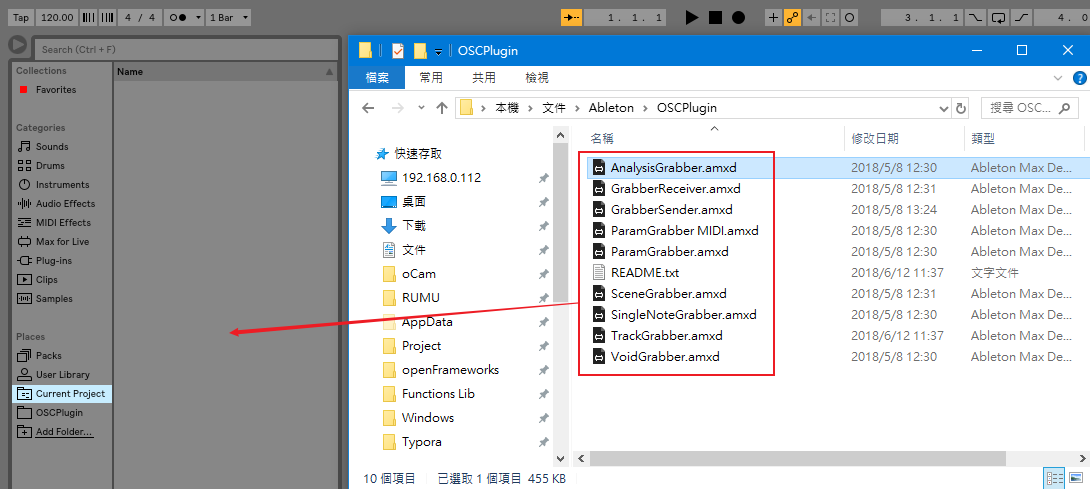Viewport: 1090px width, 489px height.
Task: Open Explorer help icon
Action: [1080, 78]
